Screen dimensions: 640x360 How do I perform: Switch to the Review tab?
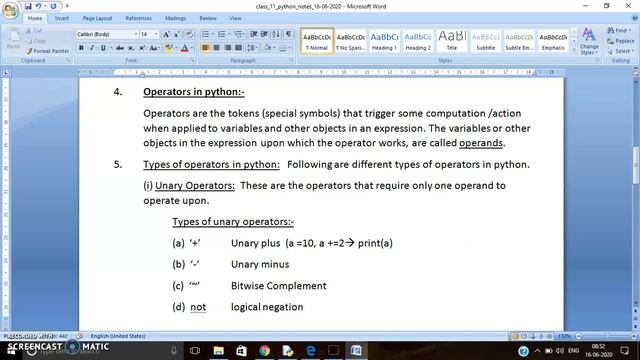(208, 18)
